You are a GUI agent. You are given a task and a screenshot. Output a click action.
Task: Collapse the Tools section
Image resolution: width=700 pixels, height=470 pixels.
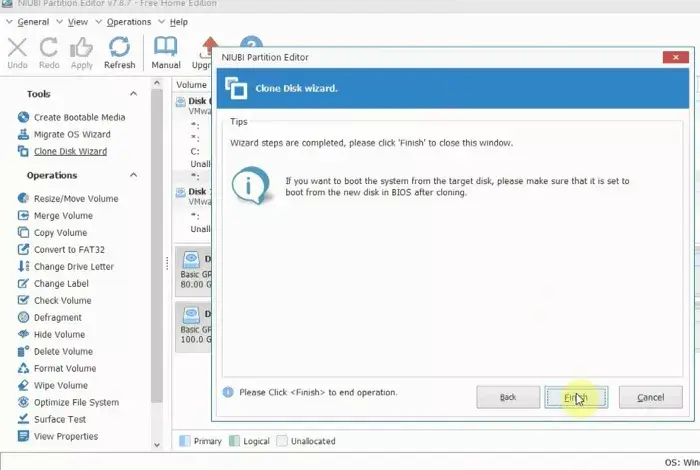pos(135,94)
